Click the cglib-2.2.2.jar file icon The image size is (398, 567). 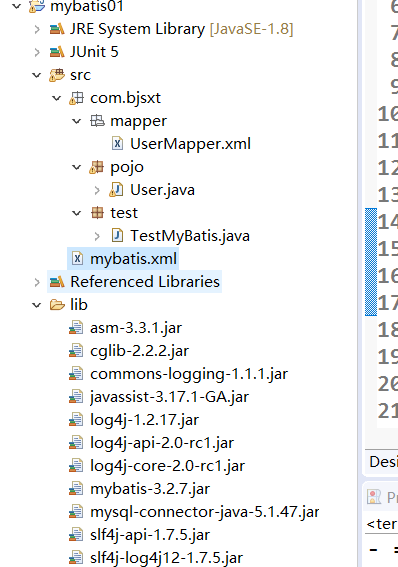point(76,351)
